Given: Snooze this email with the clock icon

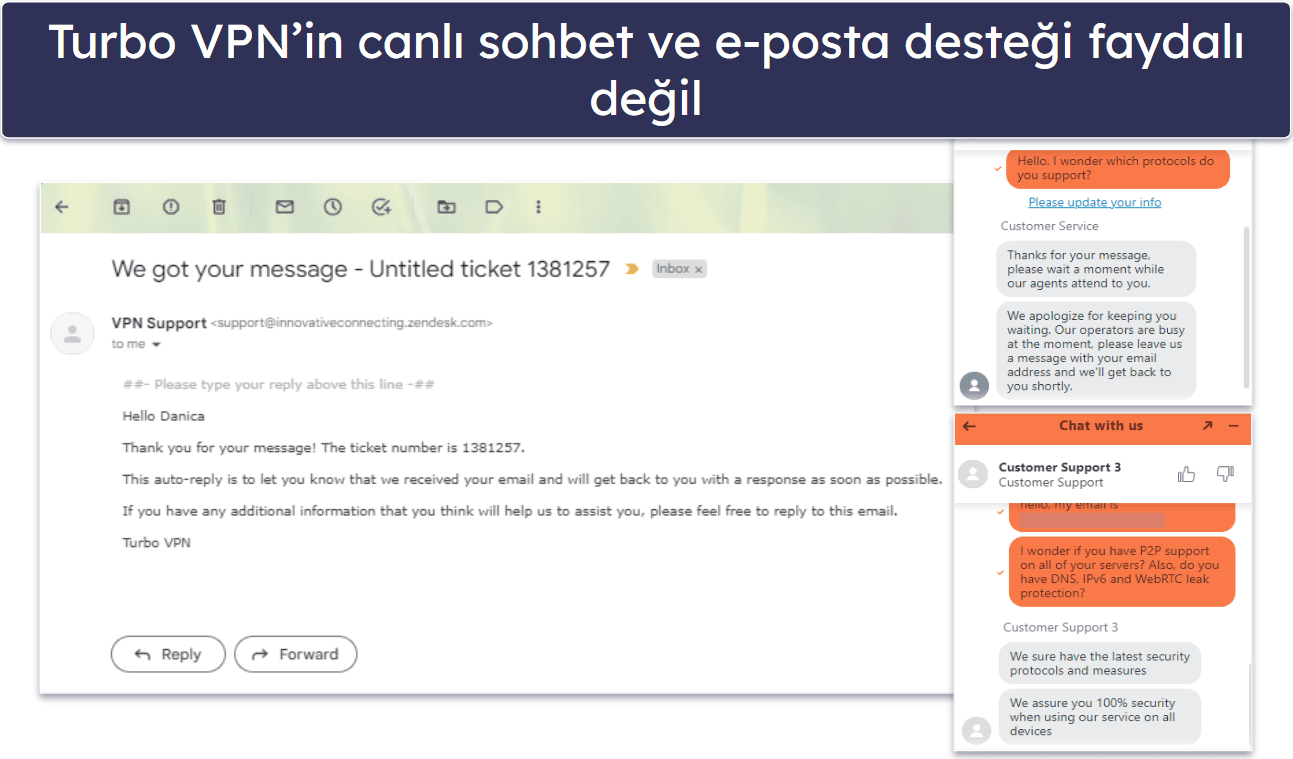Looking at the screenshot, I should click(x=333, y=207).
